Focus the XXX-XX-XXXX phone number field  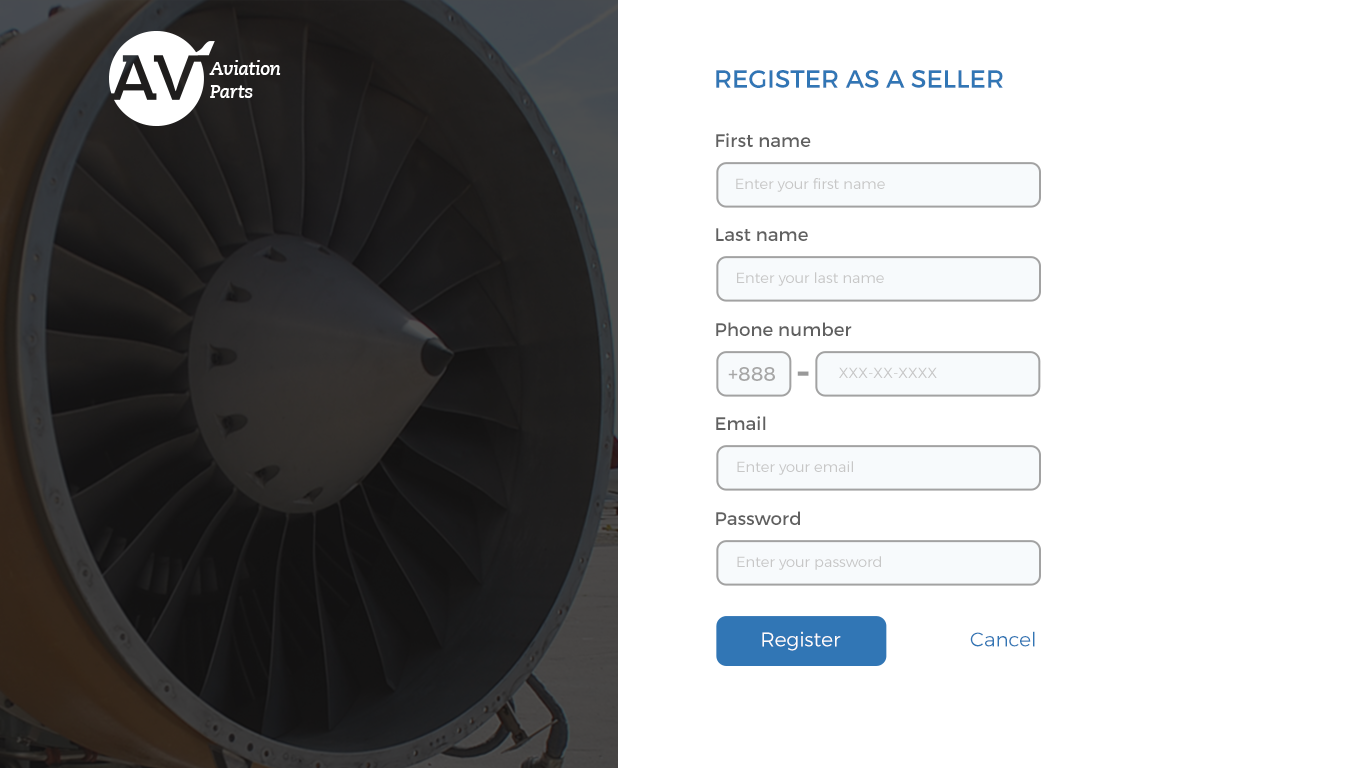coord(927,374)
